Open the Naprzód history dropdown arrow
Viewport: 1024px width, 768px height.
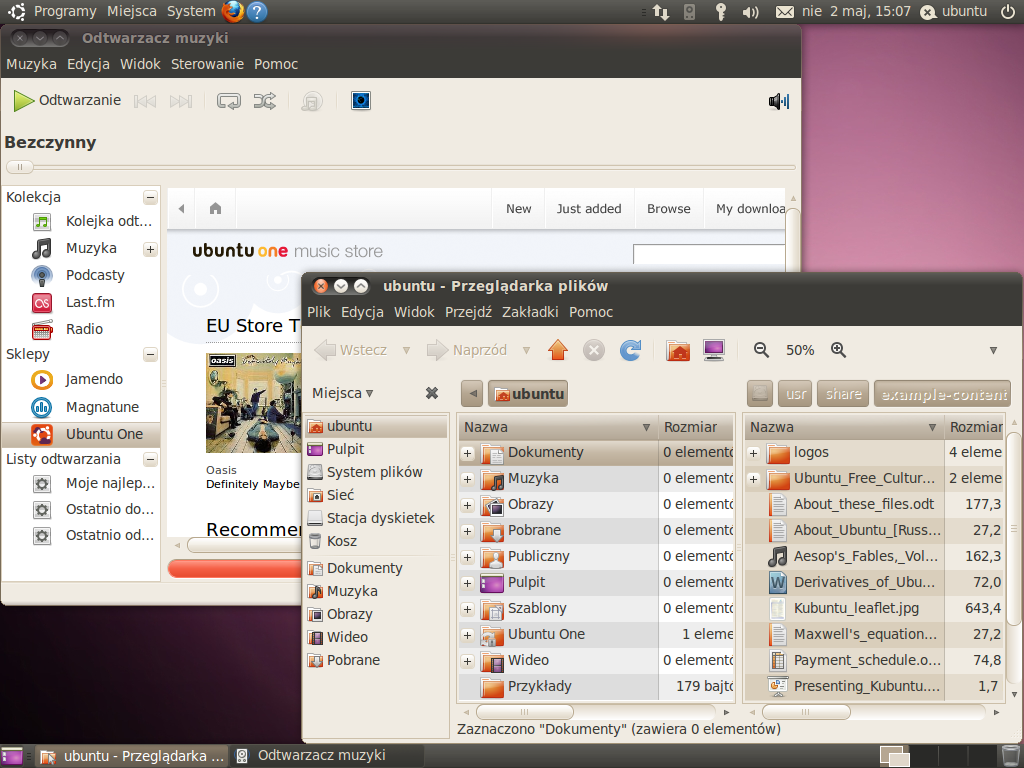[526, 351]
